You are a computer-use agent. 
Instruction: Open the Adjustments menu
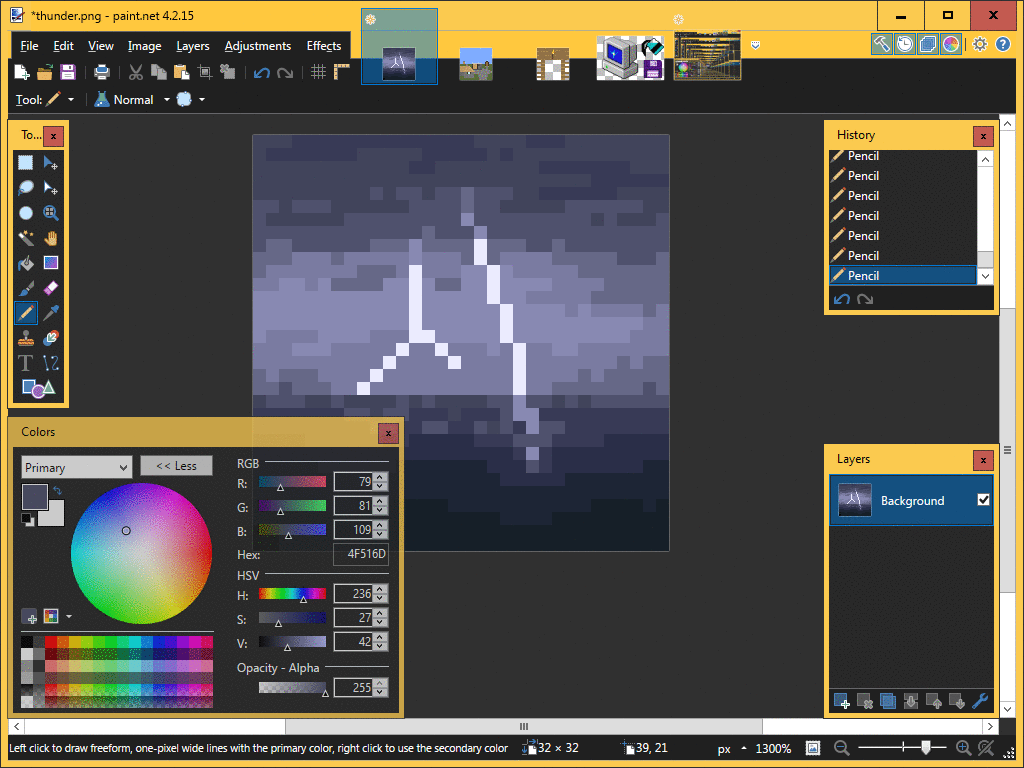(257, 46)
